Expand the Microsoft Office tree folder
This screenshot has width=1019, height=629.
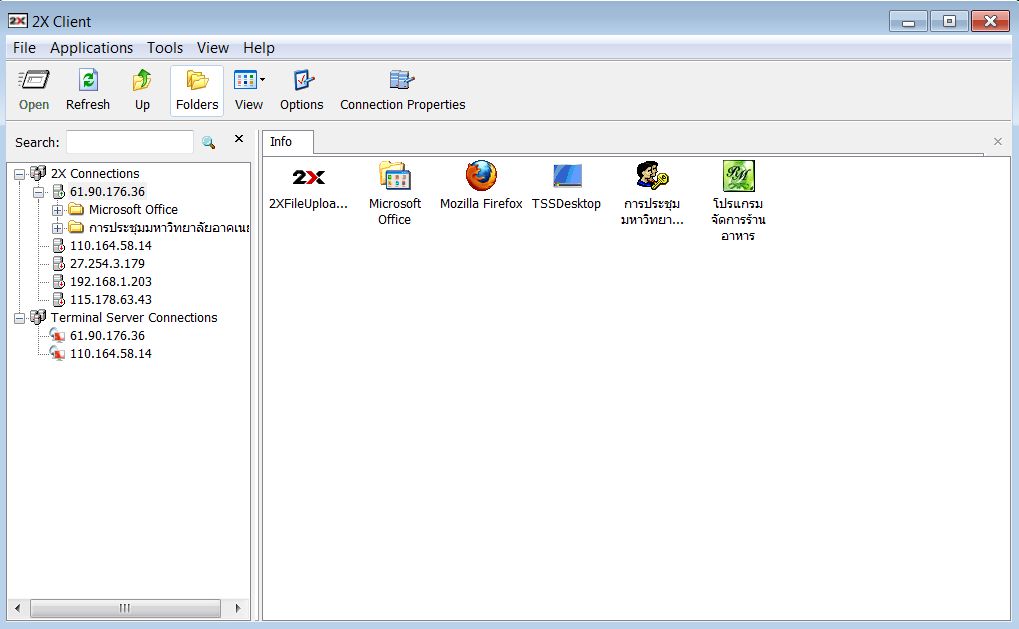57,210
